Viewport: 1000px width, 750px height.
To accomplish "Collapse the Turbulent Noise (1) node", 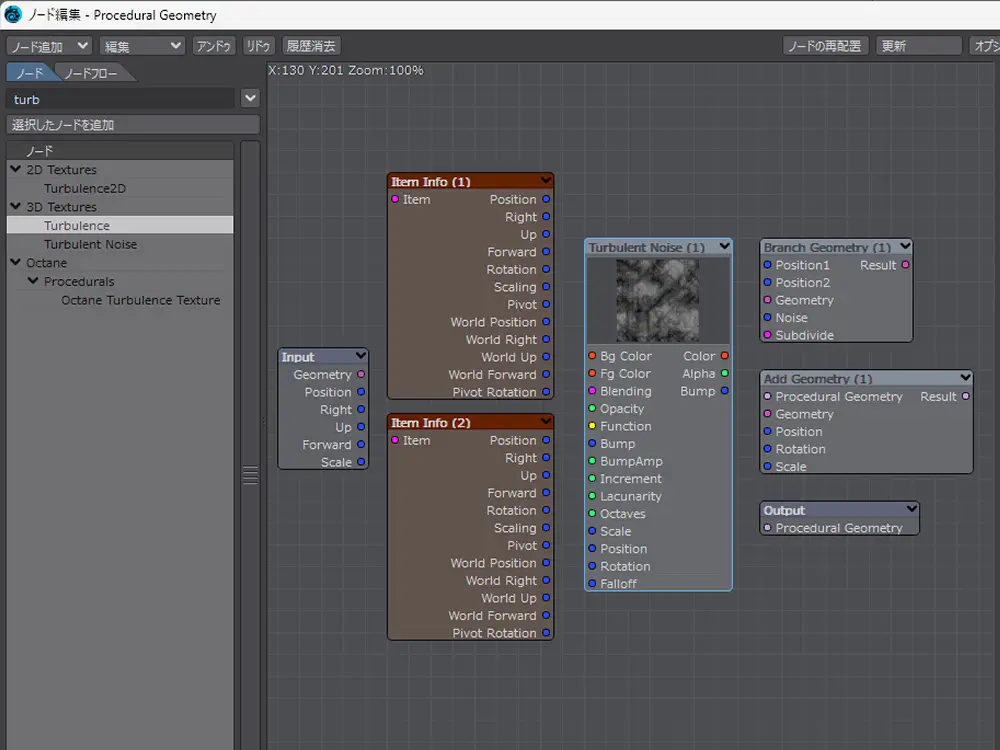I will [x=724, y=247].
